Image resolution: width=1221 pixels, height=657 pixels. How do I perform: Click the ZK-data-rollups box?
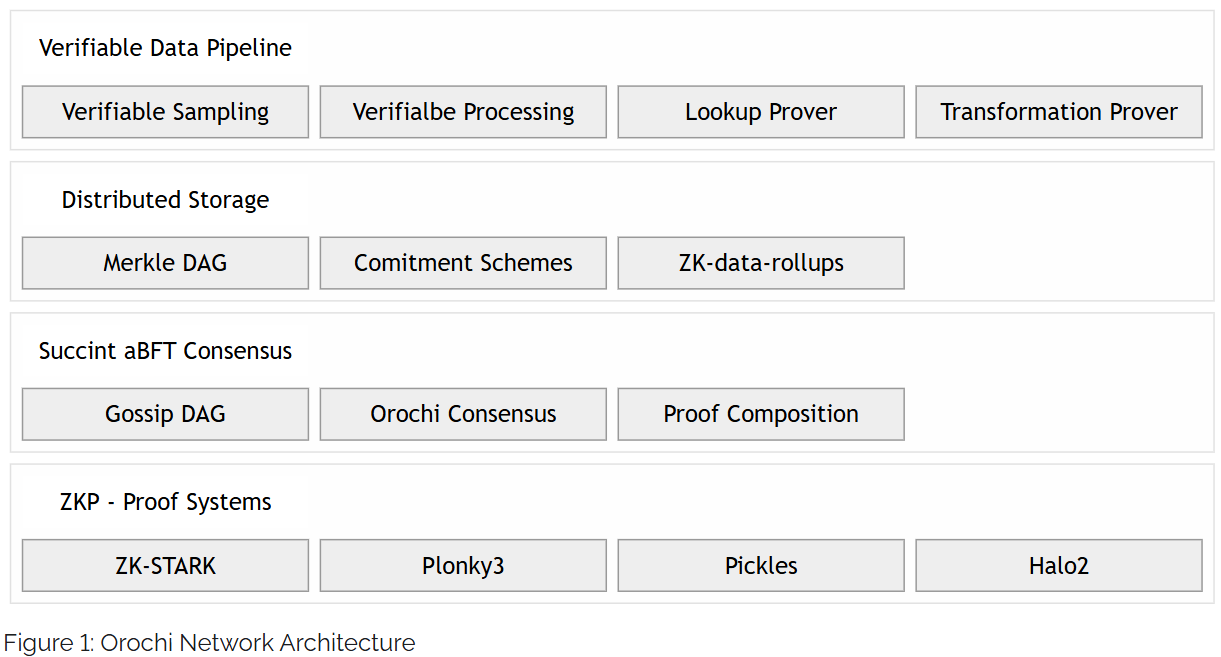(x=761, y=263)
